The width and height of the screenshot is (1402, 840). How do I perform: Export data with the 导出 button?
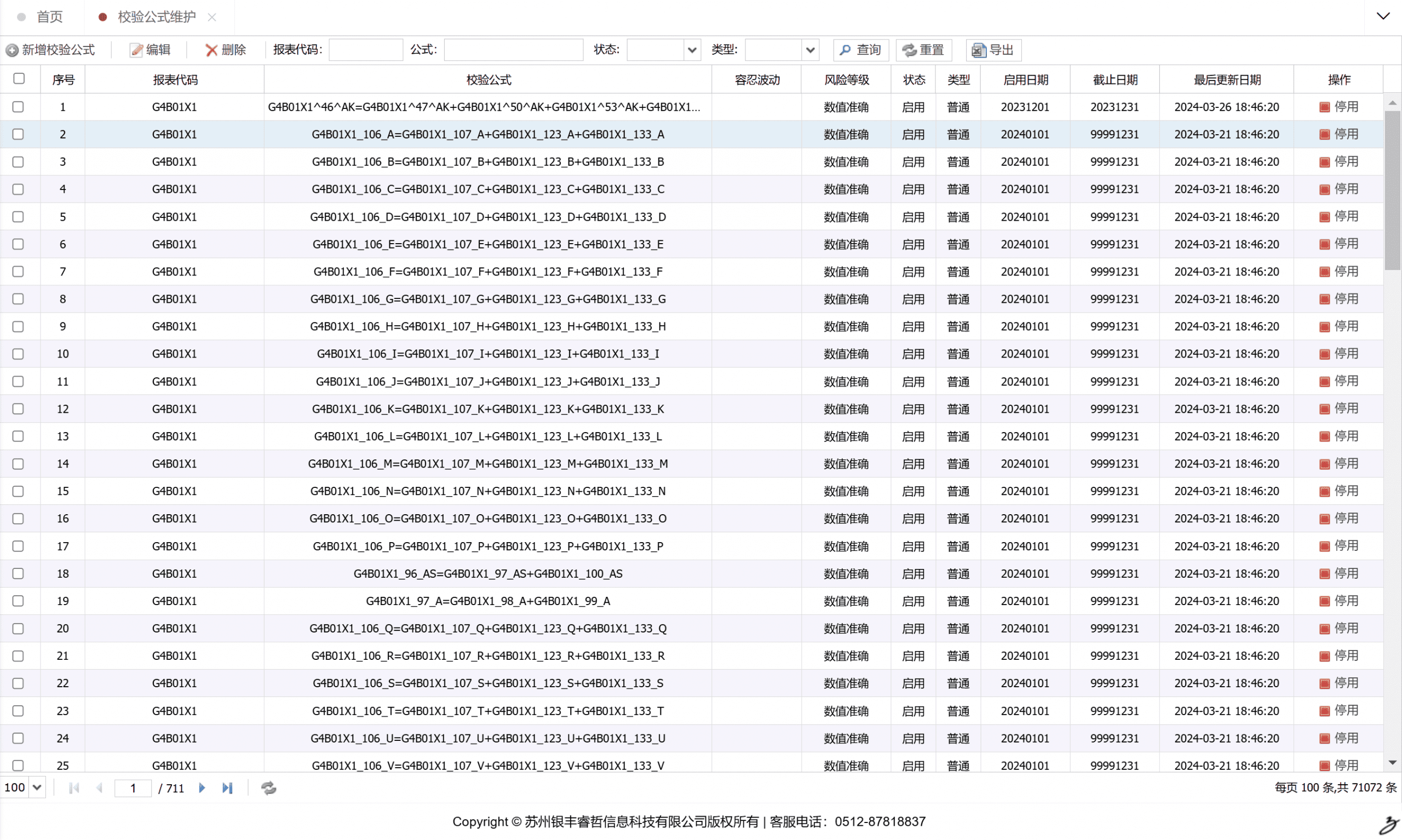(993, 50)
